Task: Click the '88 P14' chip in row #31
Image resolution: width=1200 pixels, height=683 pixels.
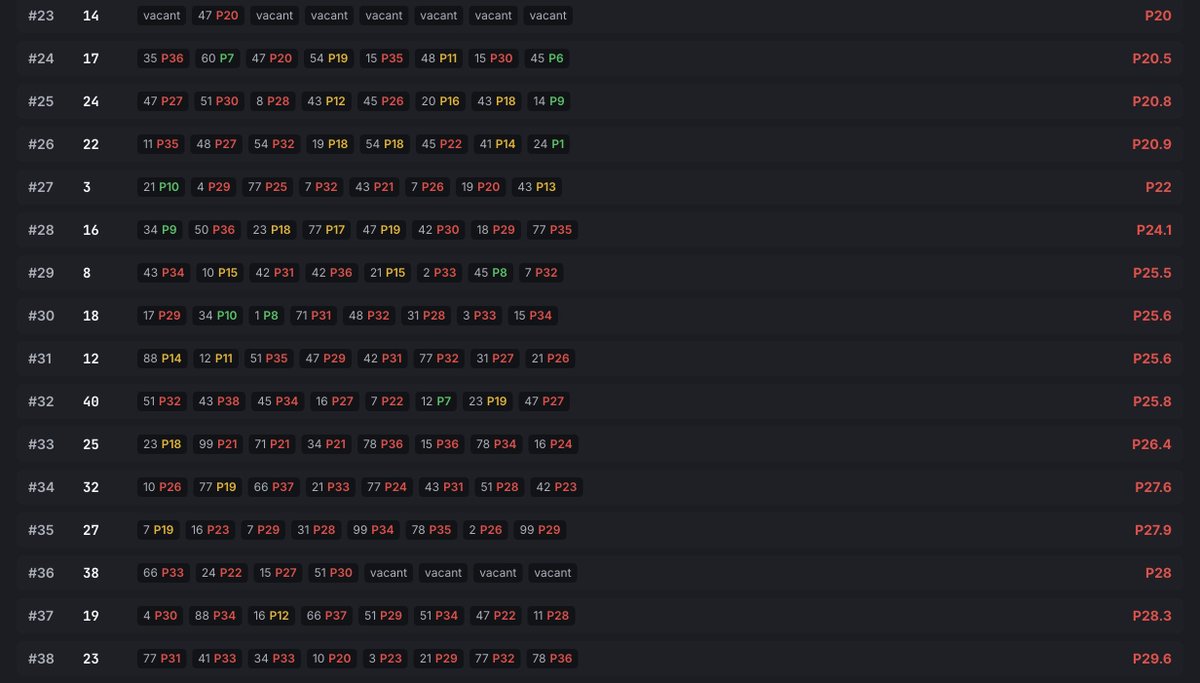Action: tap(162, 358)
